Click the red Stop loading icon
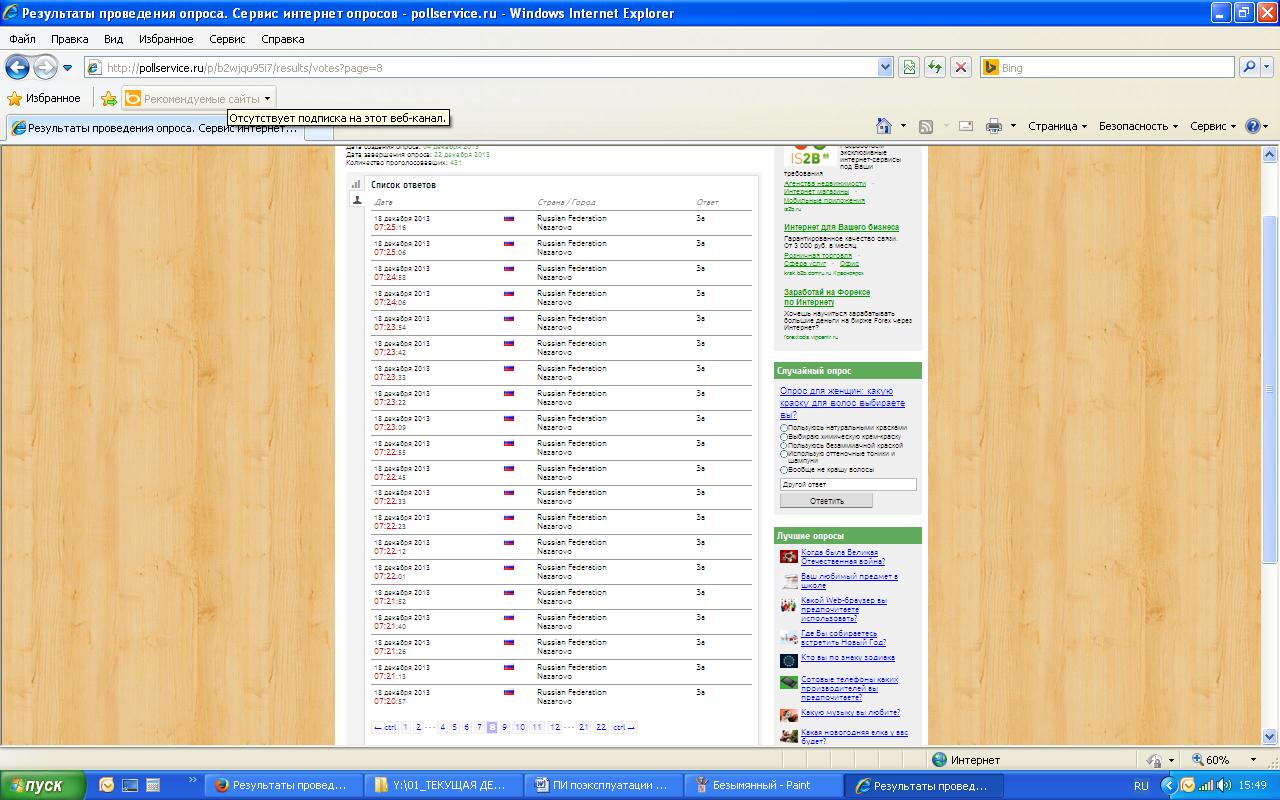The height and width of the screenshot is (800, 1280). (961, 67)
